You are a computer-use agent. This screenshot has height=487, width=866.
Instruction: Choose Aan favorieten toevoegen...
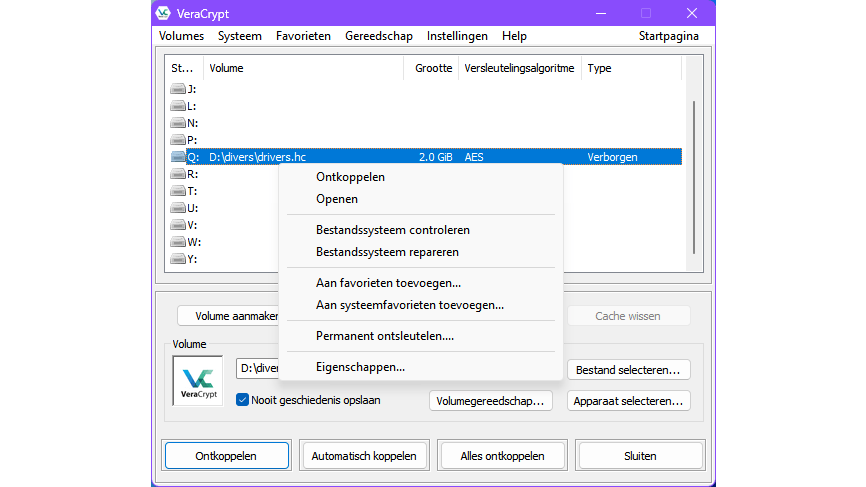coord(421,283)
